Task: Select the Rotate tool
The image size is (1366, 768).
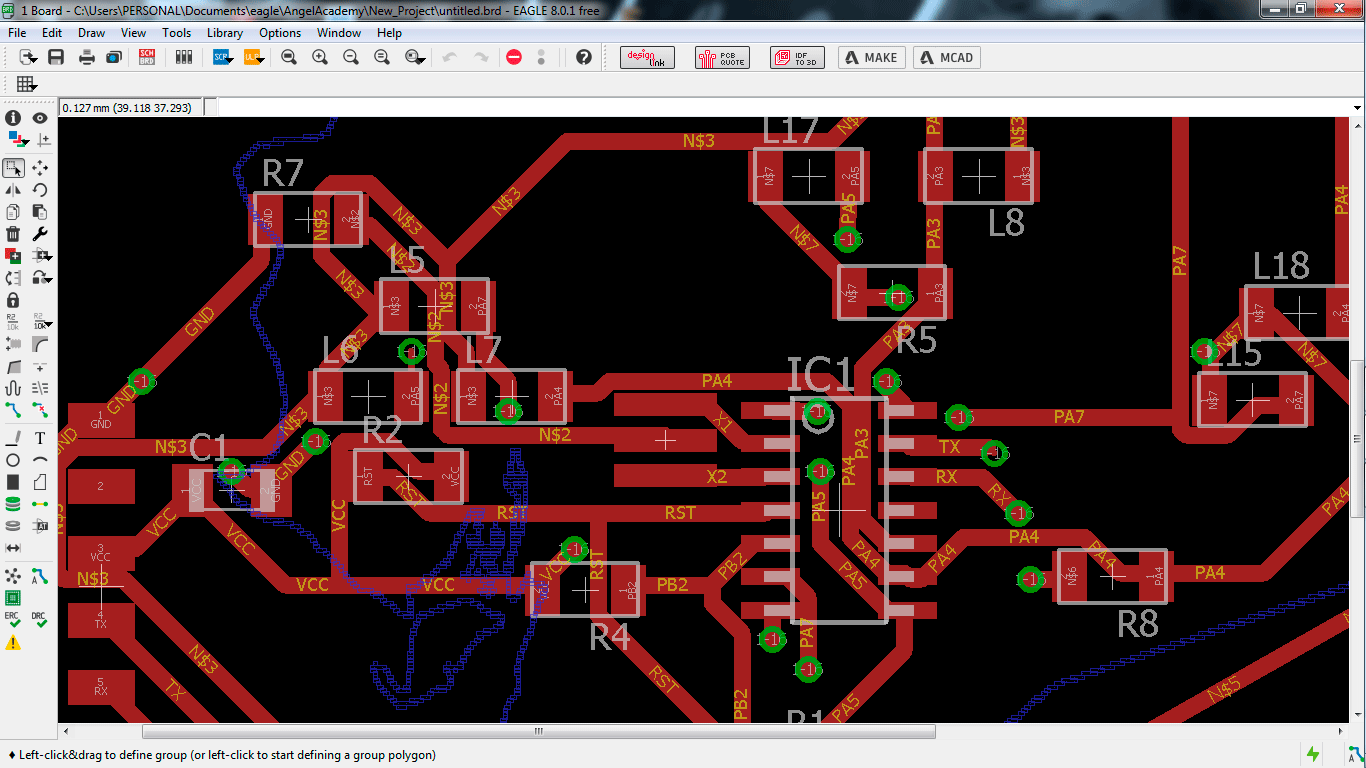Action: click(40, 190)
